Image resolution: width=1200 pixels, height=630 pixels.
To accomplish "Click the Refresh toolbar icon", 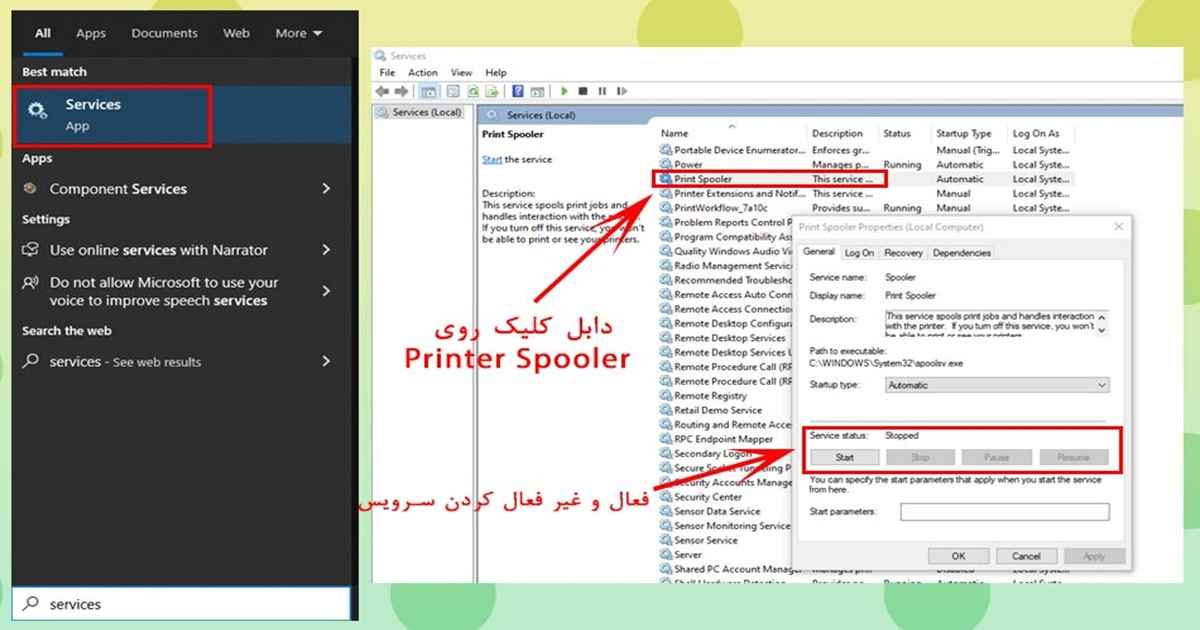I will coord(473,91).
